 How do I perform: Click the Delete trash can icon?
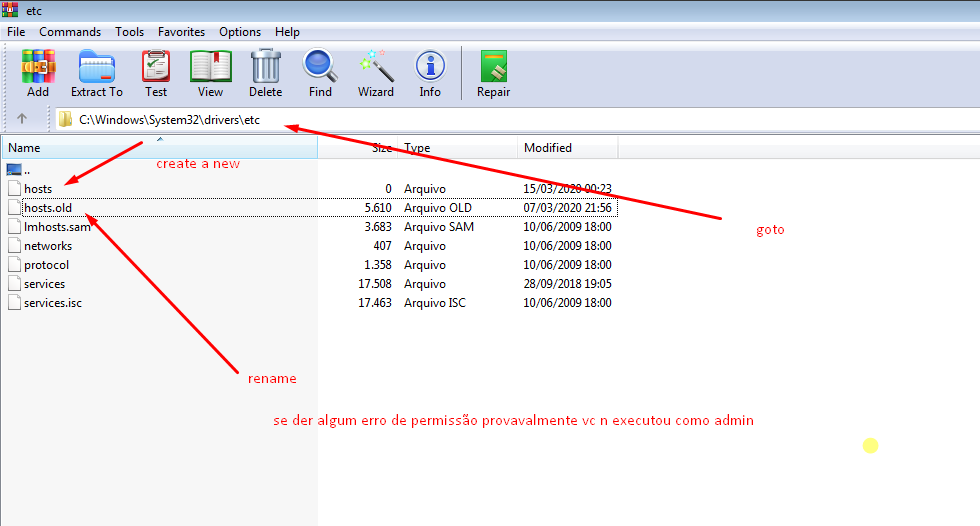(266, 67)
